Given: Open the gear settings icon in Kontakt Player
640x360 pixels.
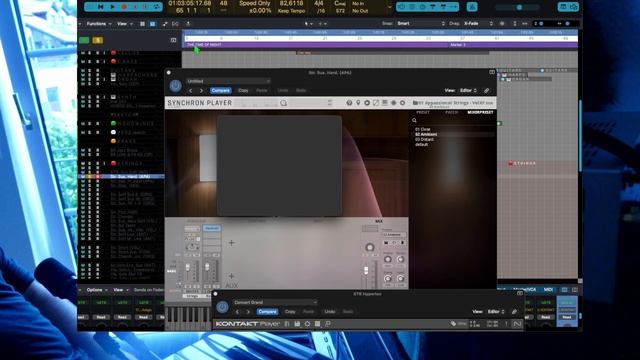Looking at the screenshot, I should (307, 324).
